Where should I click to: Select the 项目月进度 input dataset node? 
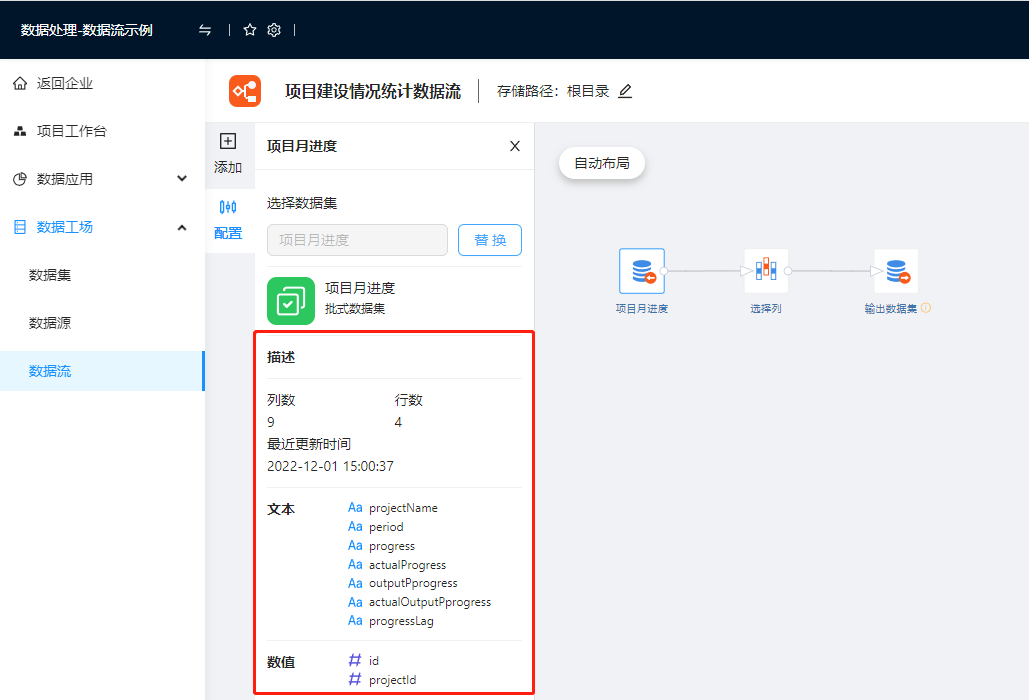[641, 271]
